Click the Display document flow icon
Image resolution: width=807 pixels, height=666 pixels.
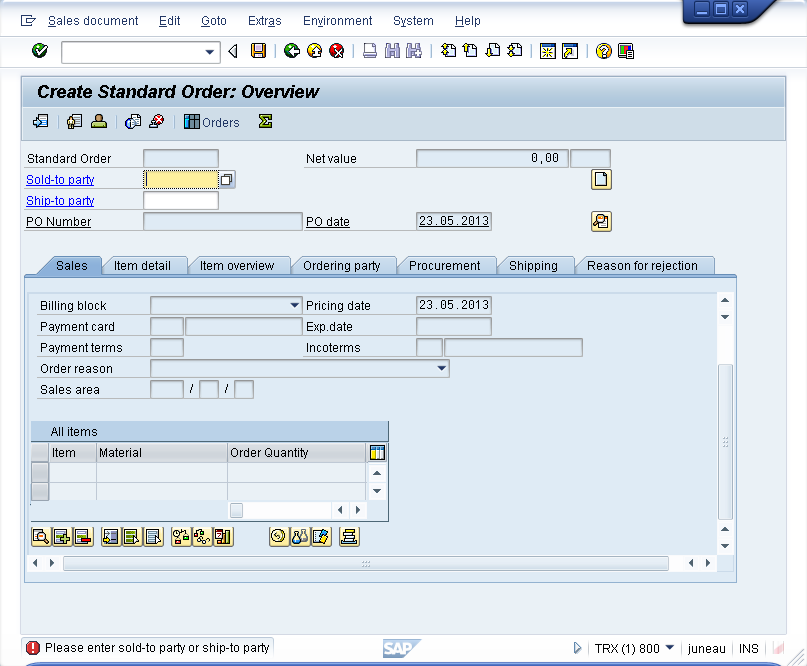point(41,122)
